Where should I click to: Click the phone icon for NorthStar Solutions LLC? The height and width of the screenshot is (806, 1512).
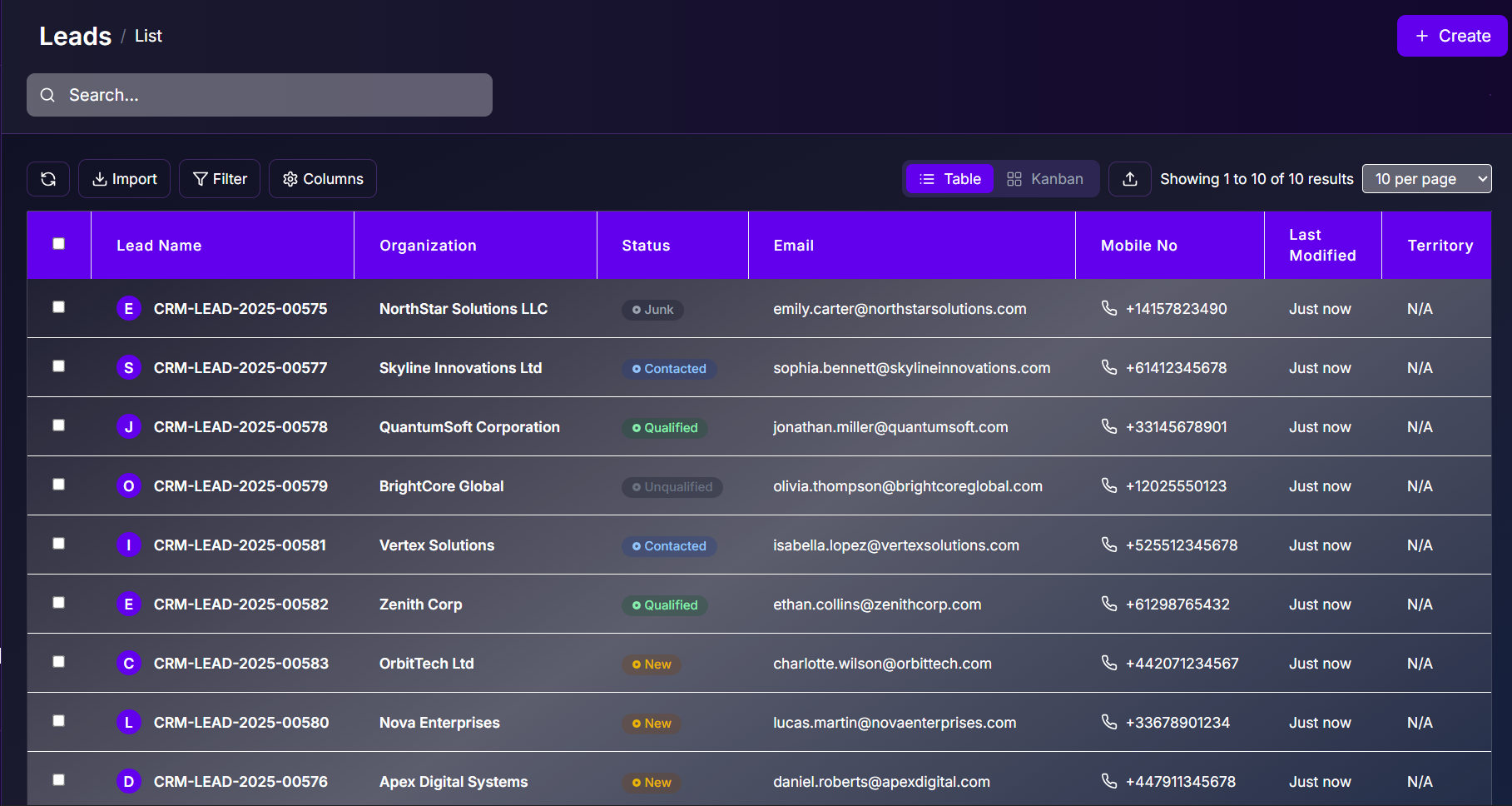point(1109,308)
